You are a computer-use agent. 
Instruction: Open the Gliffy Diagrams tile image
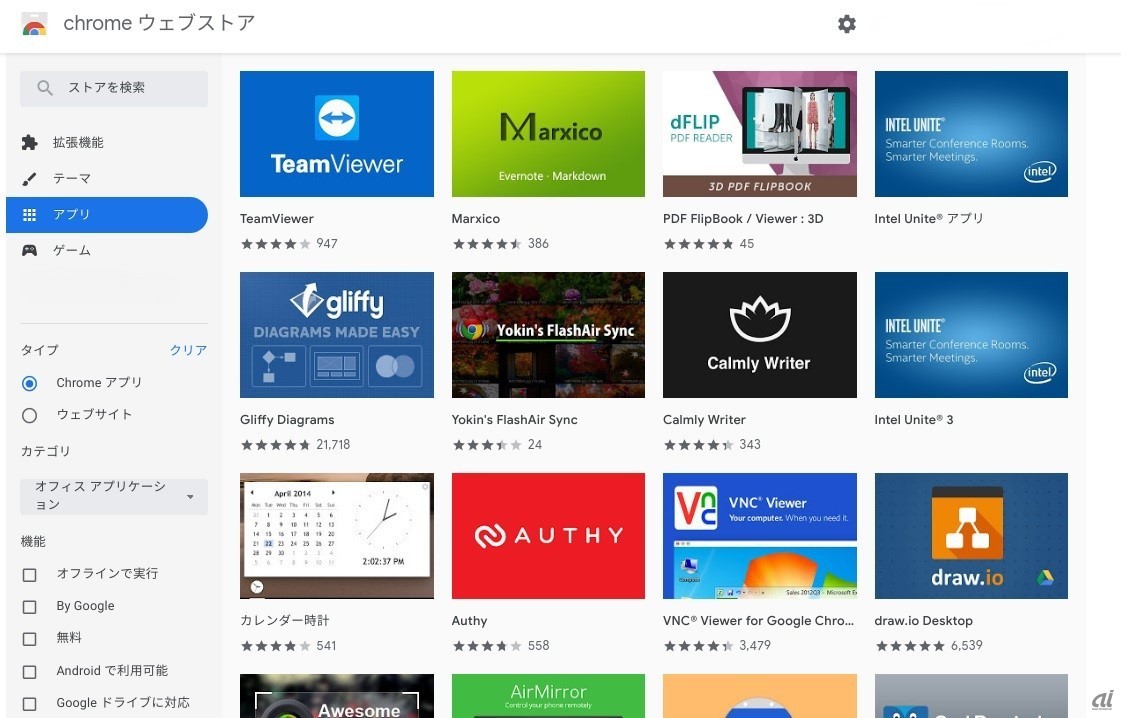point(337,335)
